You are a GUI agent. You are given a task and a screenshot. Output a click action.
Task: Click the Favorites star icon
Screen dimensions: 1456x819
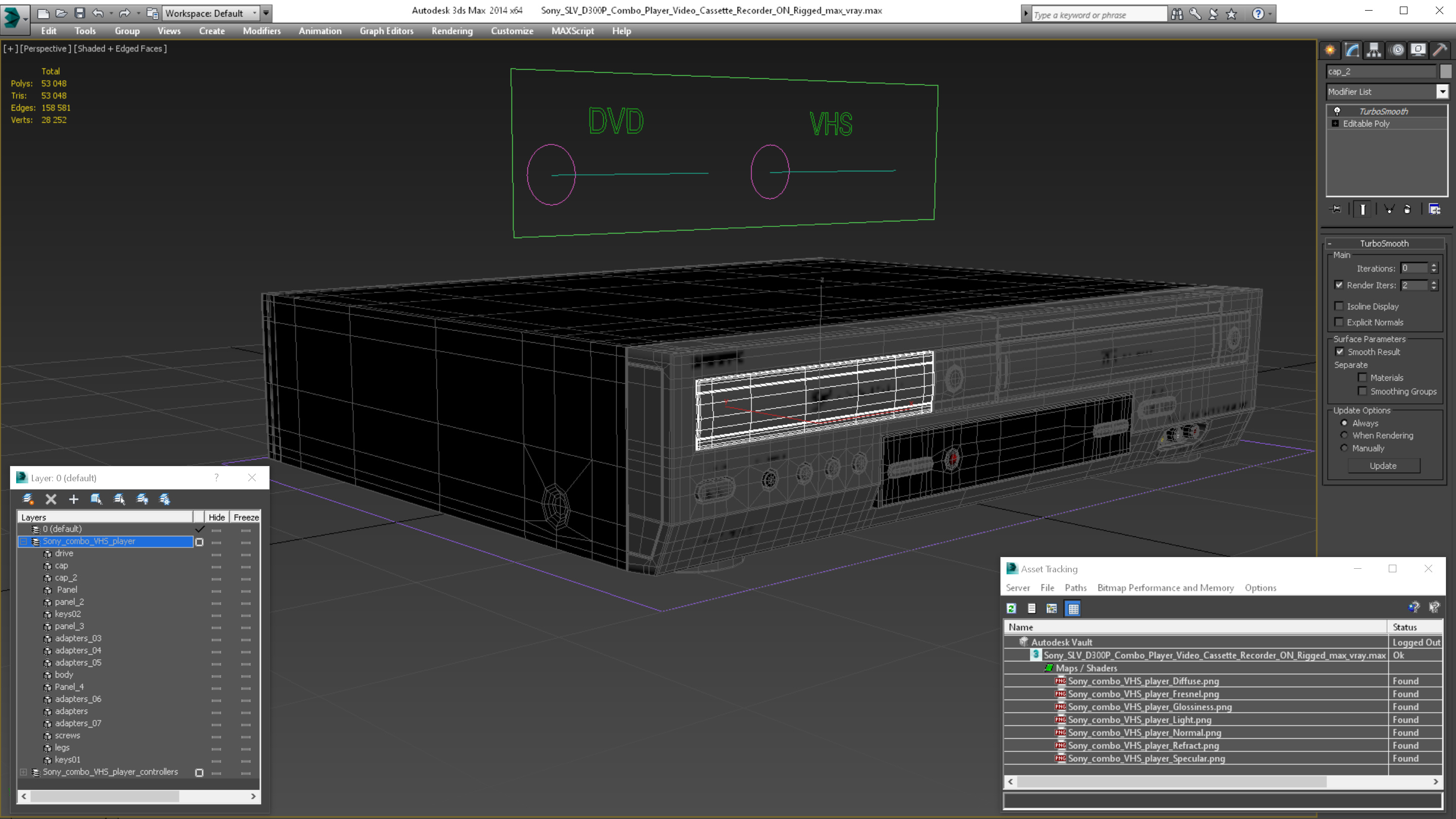tap(1231, 14)
